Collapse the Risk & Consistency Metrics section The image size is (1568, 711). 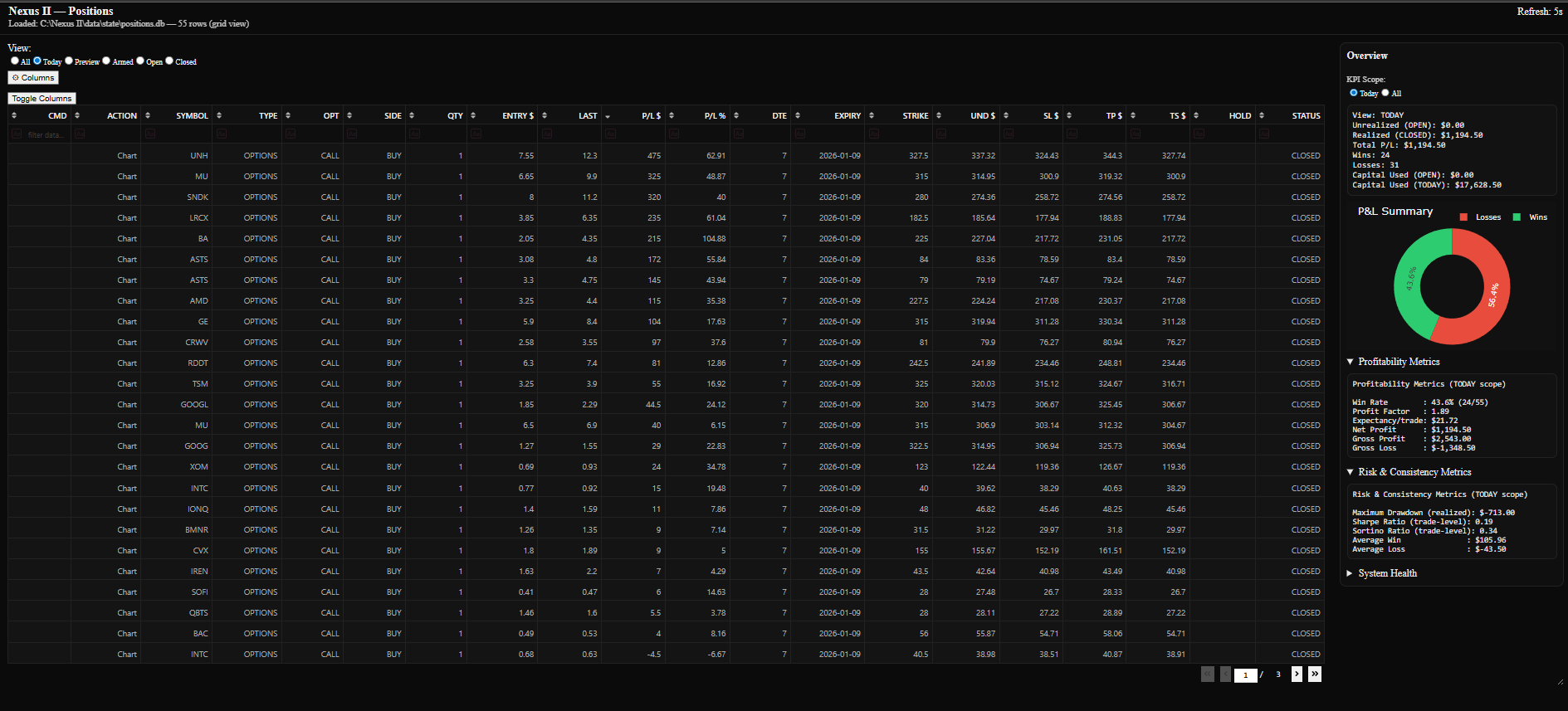point(1351,472)
